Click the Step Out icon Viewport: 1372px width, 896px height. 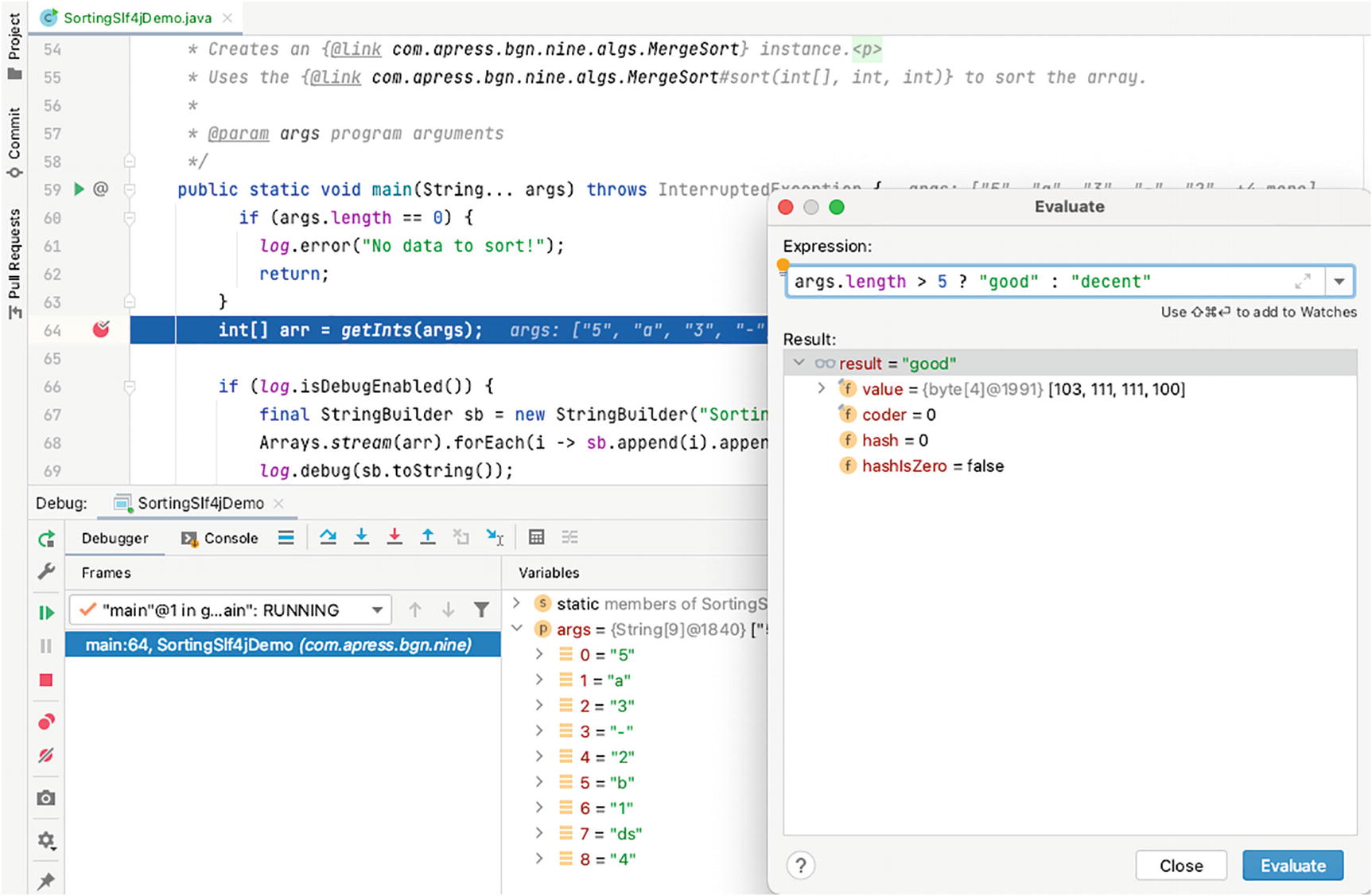428,537
